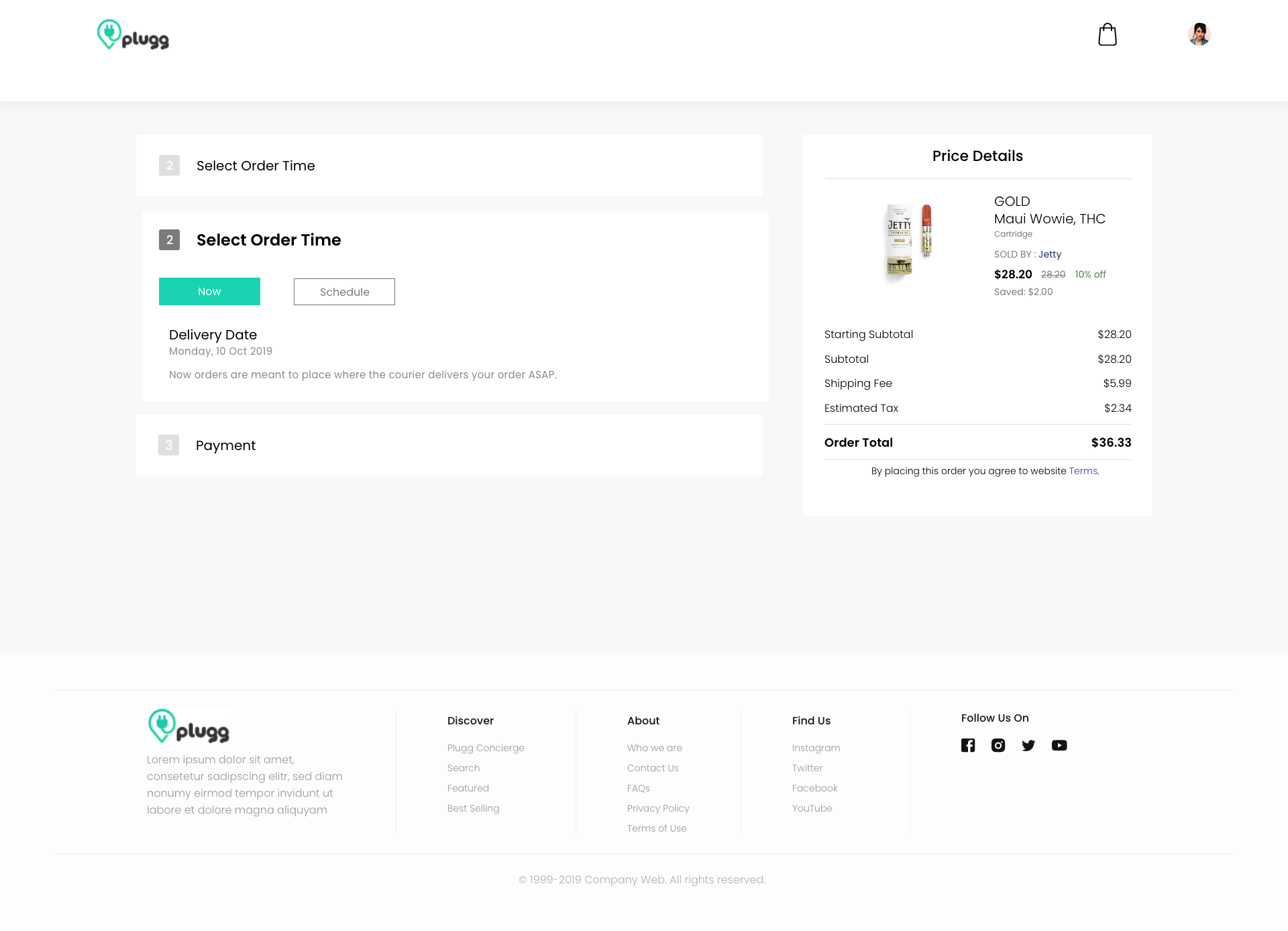This screenshot has width=1288, height=931.
Task: Click the Monday, 10 Oct 2019 date
Action: [221, 351]
